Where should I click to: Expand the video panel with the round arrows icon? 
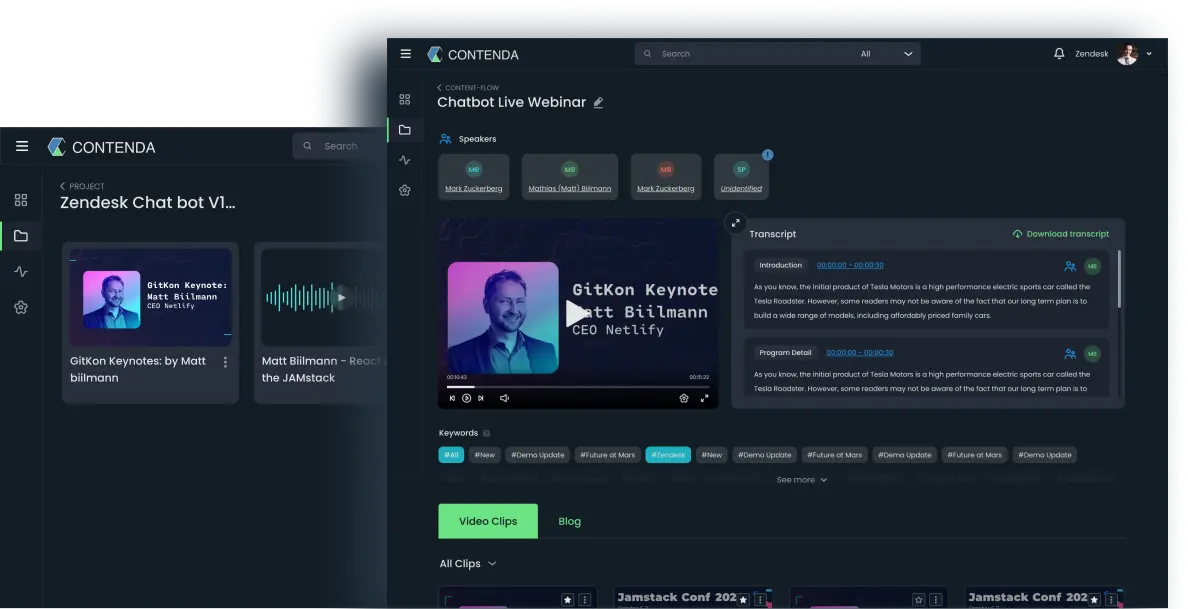[735, 223]
